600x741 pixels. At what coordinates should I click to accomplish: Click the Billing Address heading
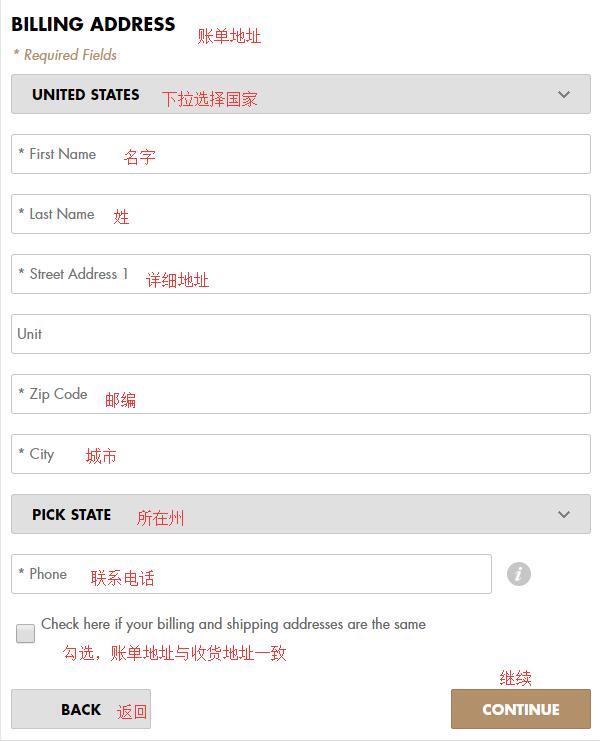(x=93, y=24)
